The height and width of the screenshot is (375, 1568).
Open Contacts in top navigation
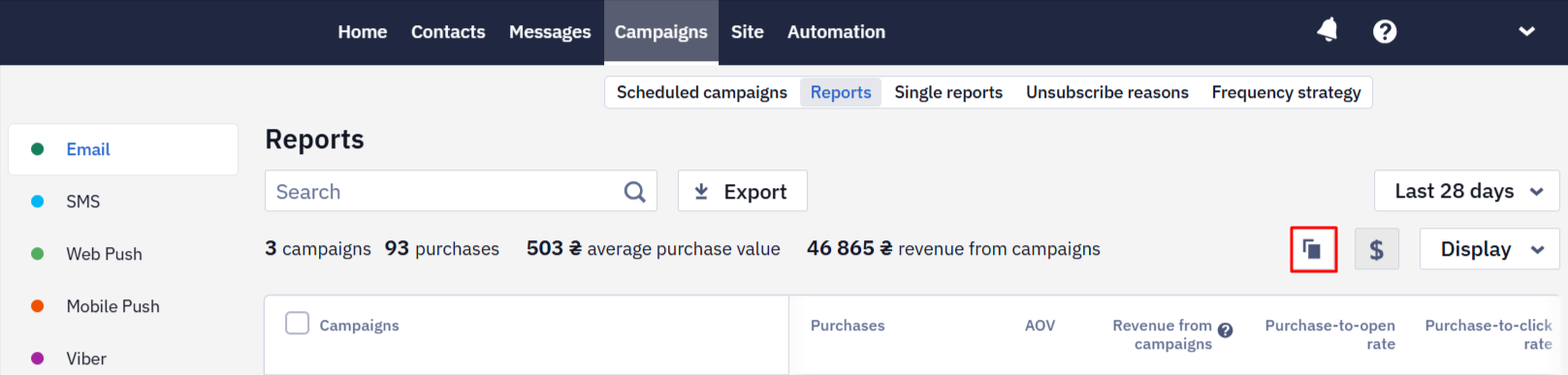pos(448,32)
